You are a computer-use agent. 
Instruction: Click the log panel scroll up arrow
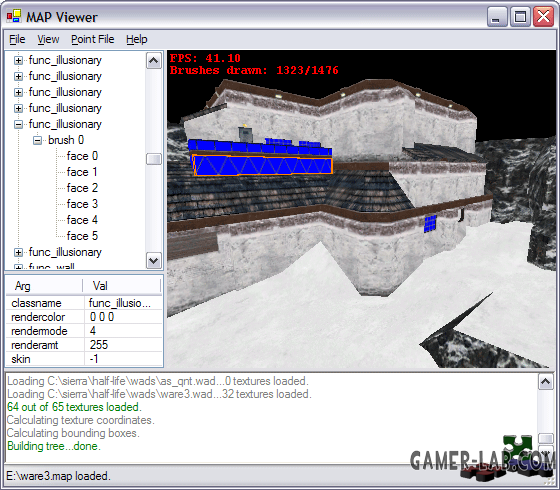545,382
